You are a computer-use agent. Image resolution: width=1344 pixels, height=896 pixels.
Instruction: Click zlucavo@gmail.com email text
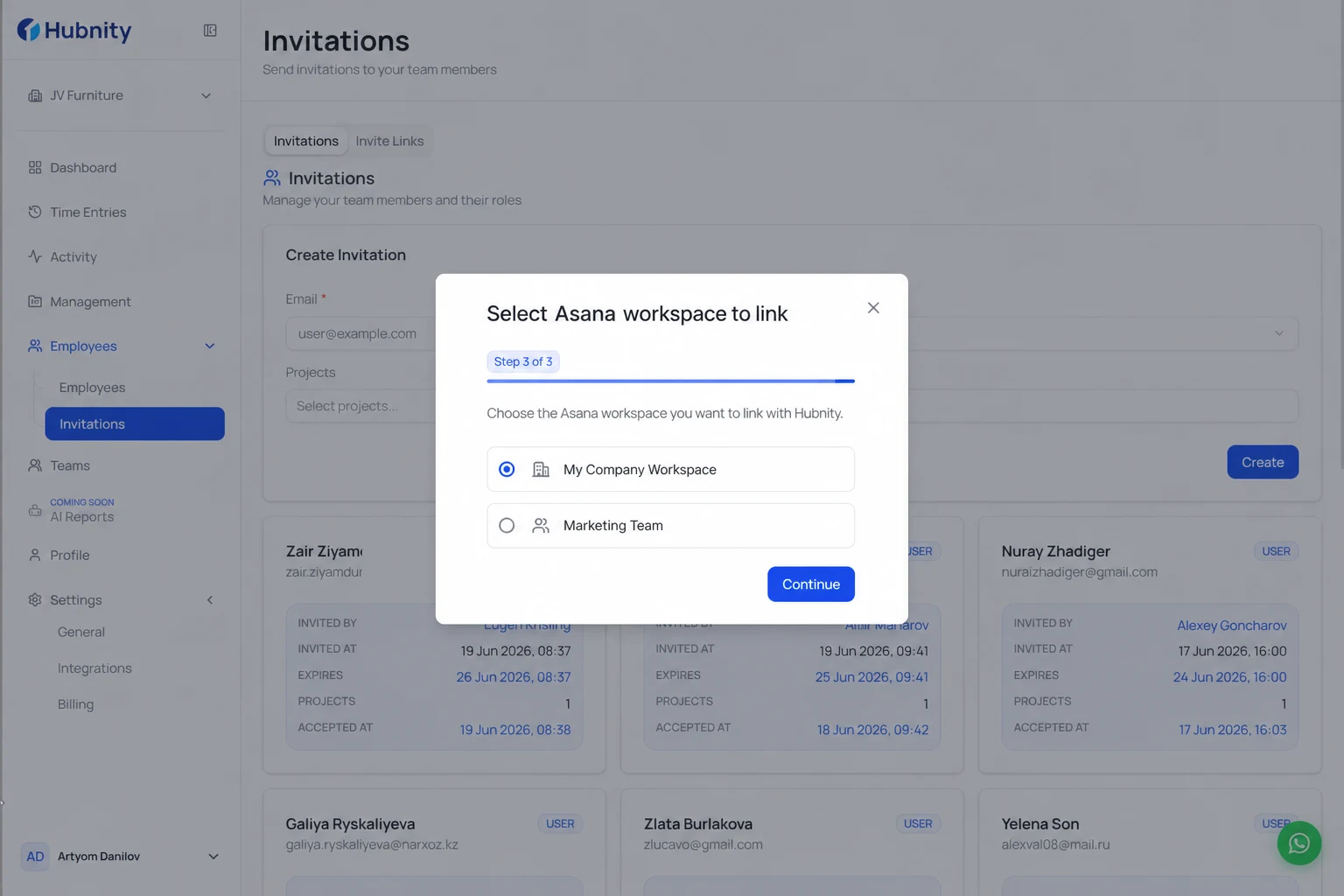(703, 844)
